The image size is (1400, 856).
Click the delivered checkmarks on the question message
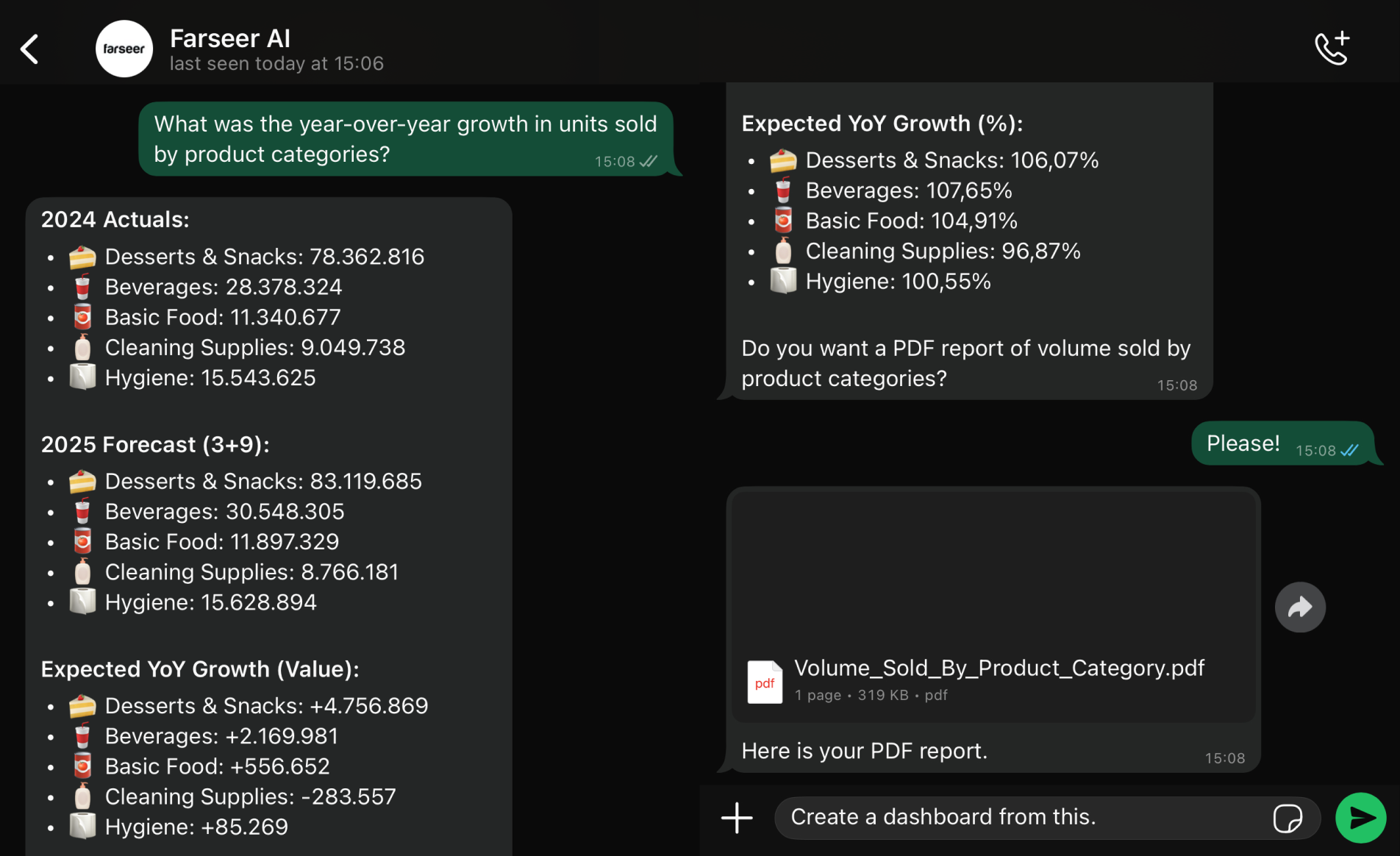pos(648,161)
